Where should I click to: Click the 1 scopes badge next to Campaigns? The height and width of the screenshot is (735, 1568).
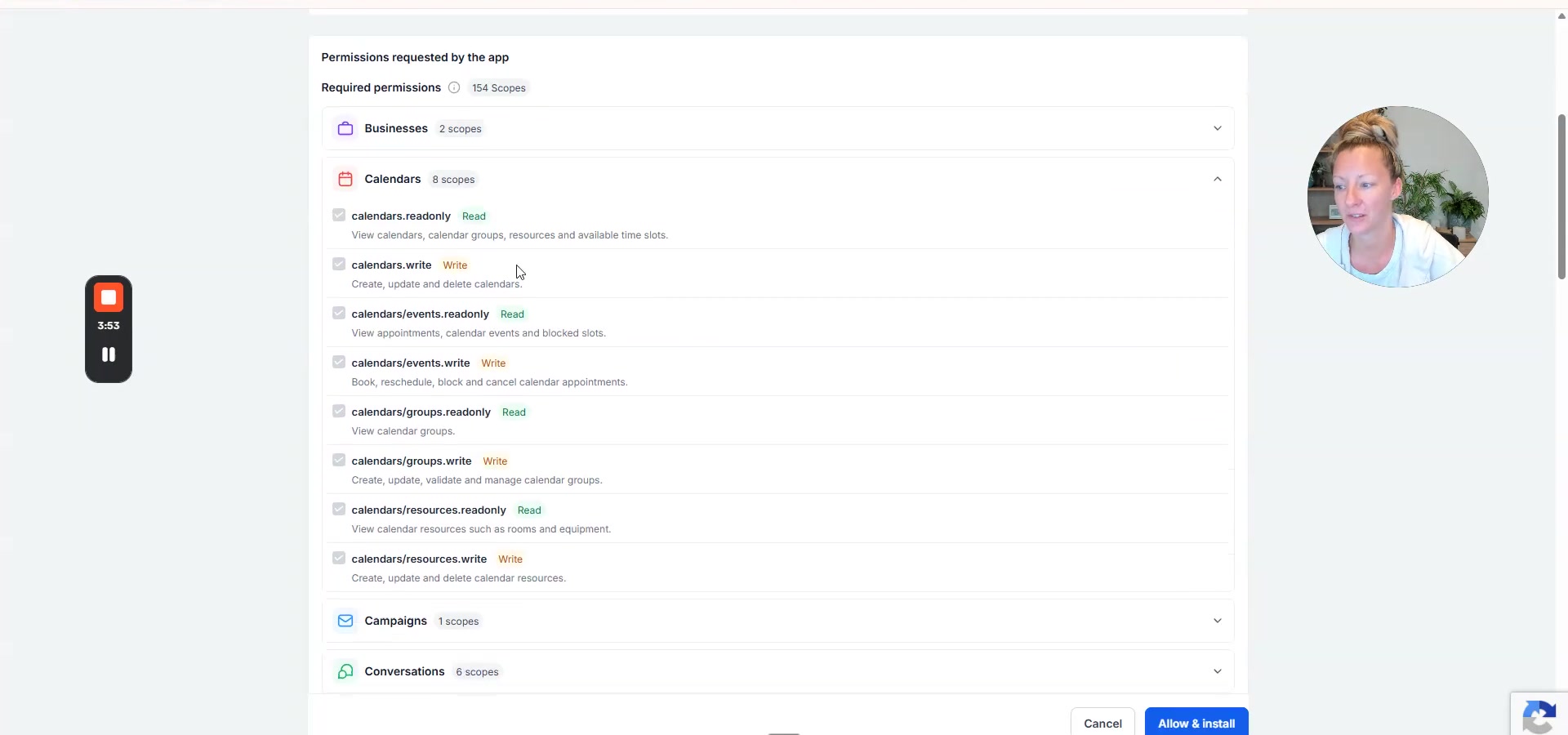pyautogui.click(x=458, y=621)
